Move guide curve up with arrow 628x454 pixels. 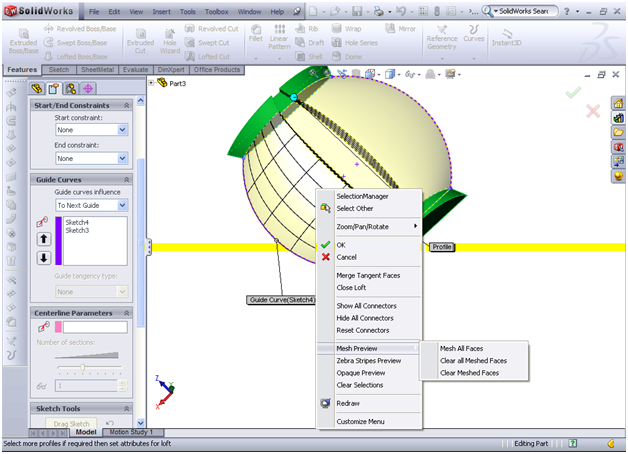click(x=44, y=239)
